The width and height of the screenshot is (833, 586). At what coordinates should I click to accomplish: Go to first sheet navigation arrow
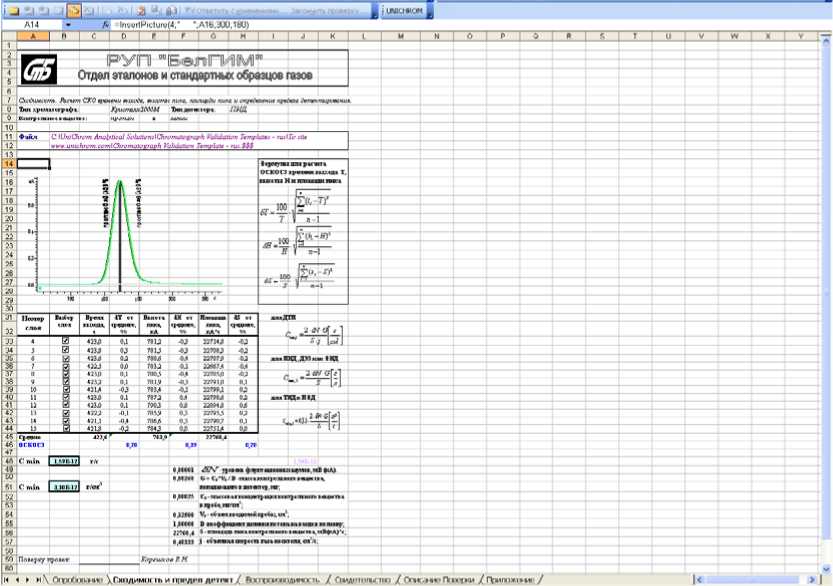(8, 580)
